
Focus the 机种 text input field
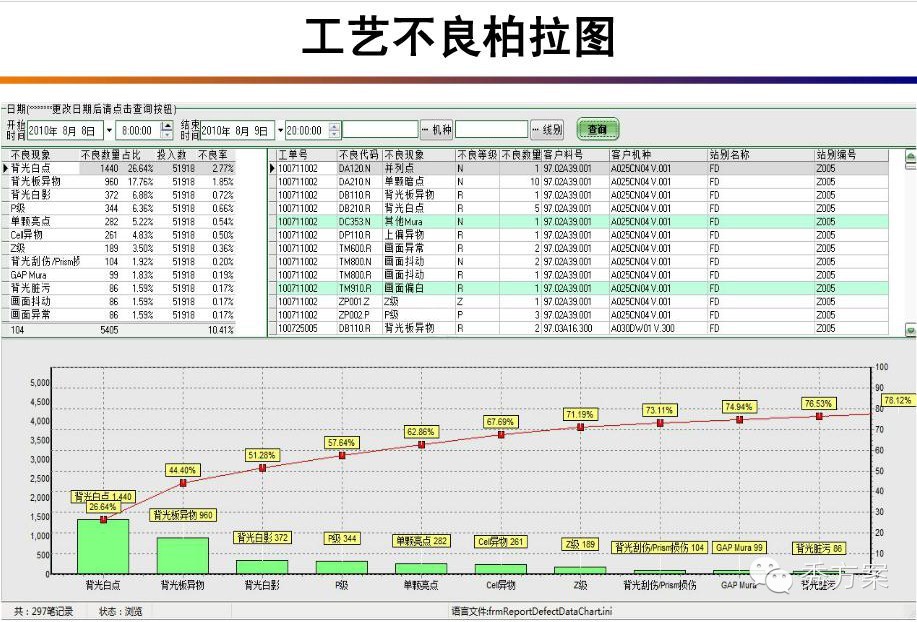[380, 130]
